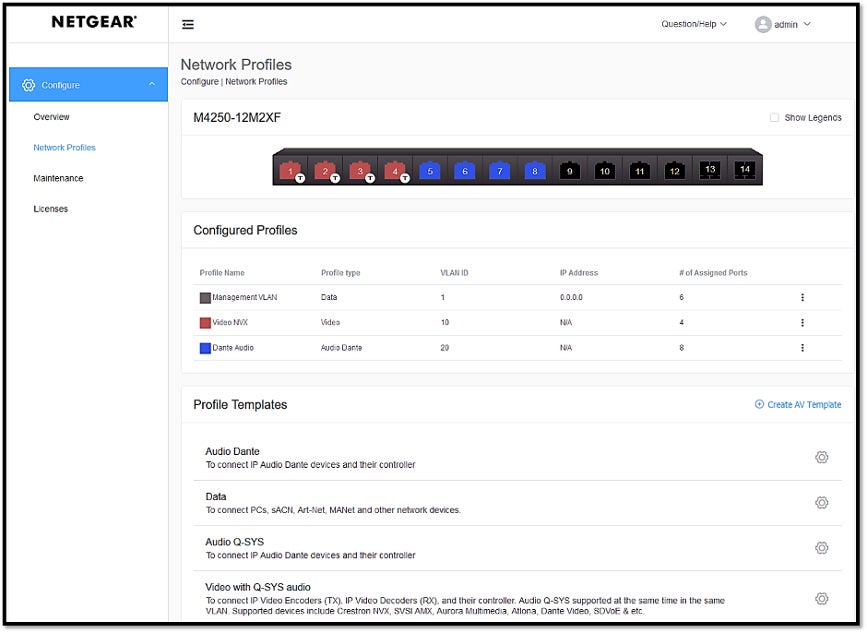
Task: Click the Configure breadcrumb link
Action: [199, 82]
